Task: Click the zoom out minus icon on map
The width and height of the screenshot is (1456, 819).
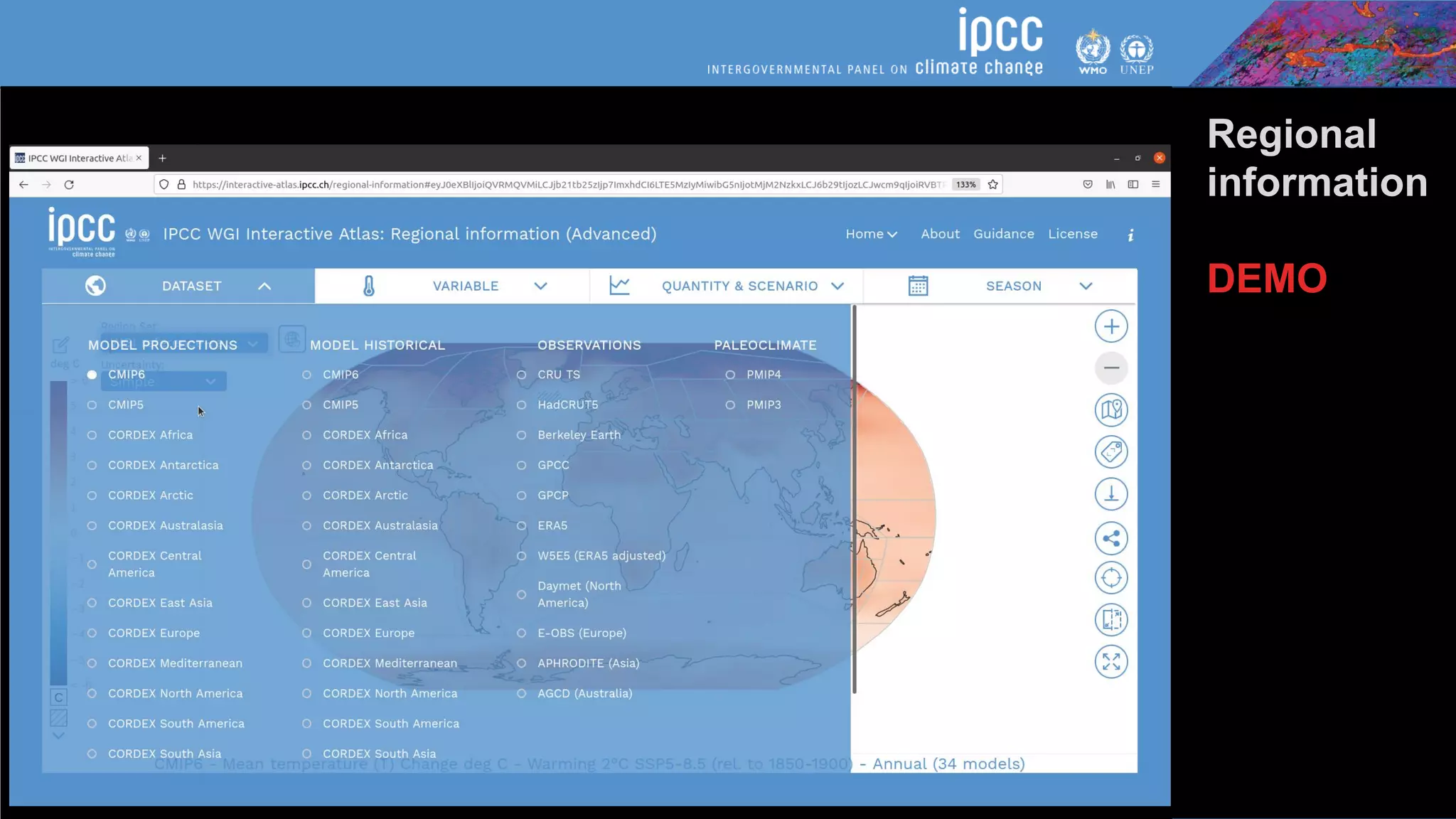Action: [1111, 368]
